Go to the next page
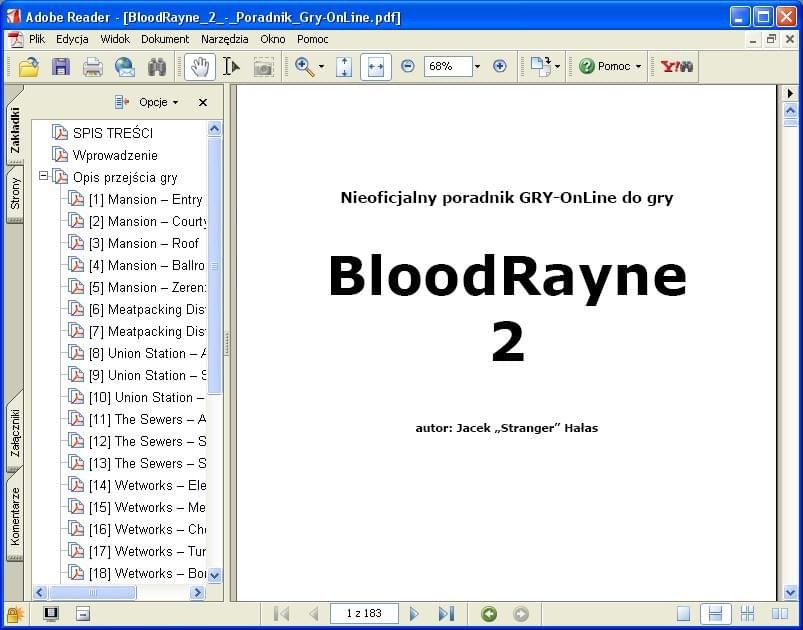803x630 pixels. point(414,613)
